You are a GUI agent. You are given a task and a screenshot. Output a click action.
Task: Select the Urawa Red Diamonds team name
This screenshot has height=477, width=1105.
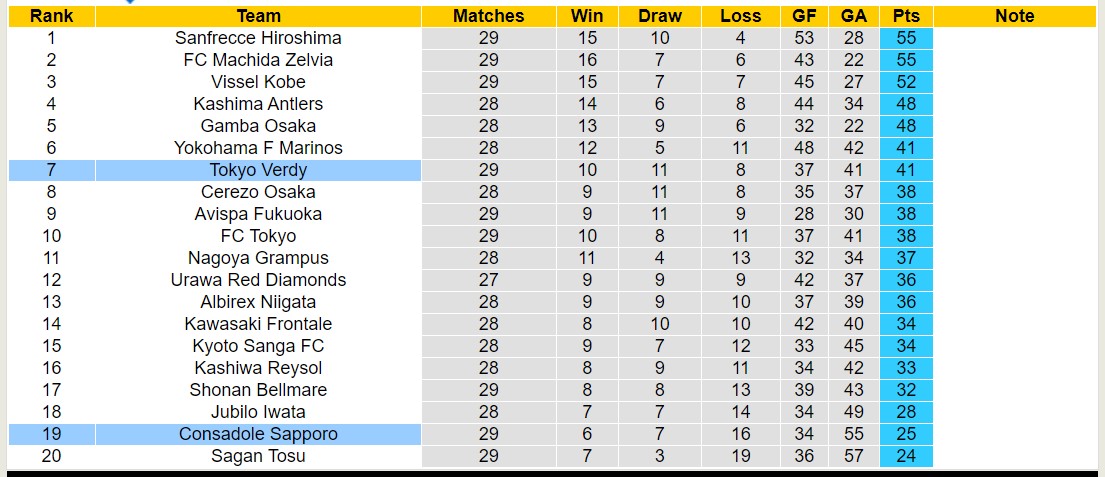(x=258, y=280)
